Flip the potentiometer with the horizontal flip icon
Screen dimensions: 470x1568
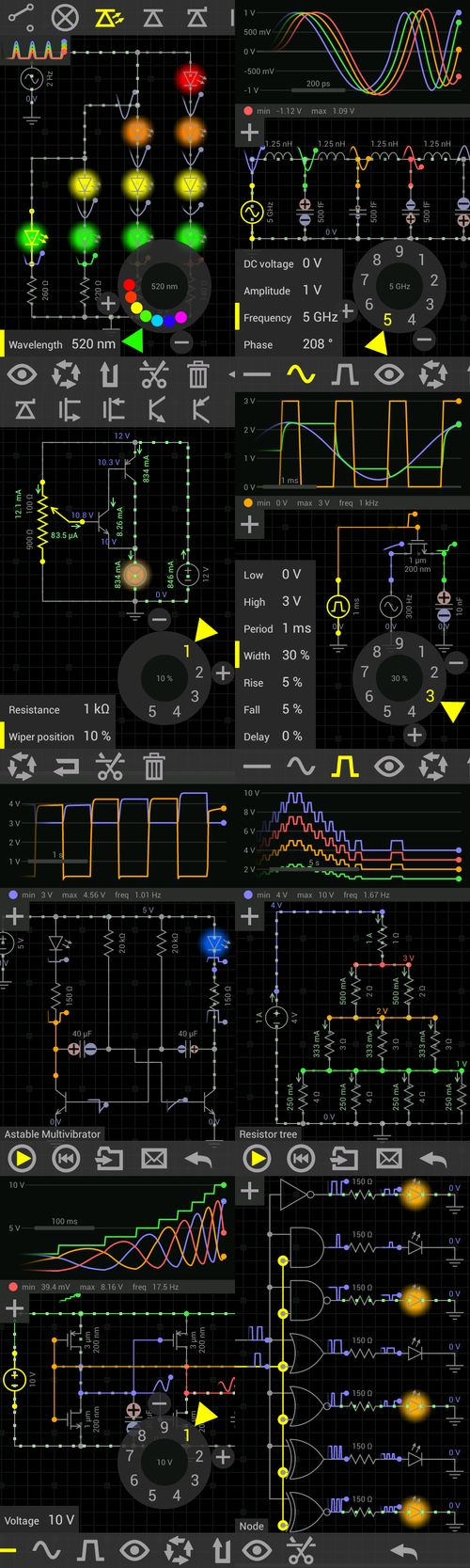pos(66,768)
